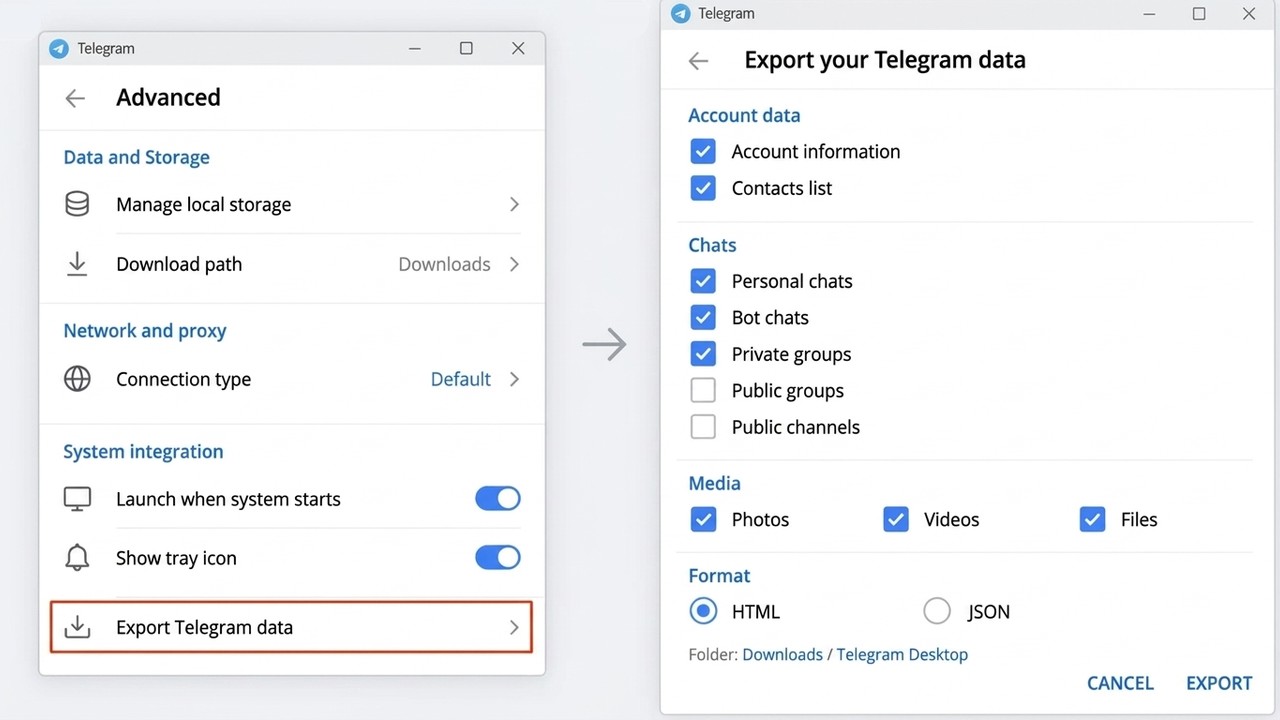Click Telegram logo in Export window title bar
Image resolution: width=1280 pixels, height=720 pixels.
click(681, 13)
